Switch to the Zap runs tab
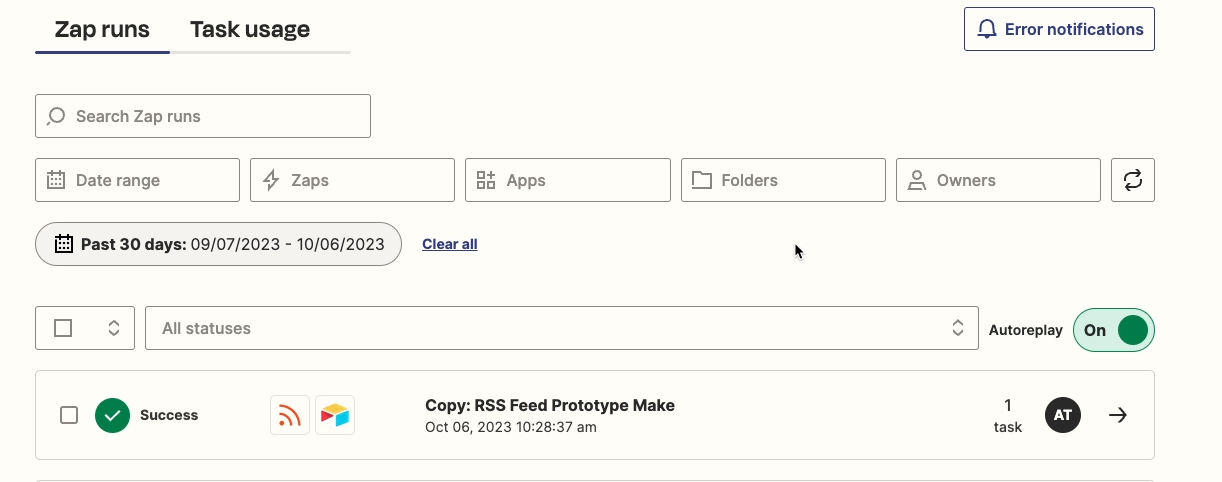This screenshot has height=482, width=1222. 102,29
